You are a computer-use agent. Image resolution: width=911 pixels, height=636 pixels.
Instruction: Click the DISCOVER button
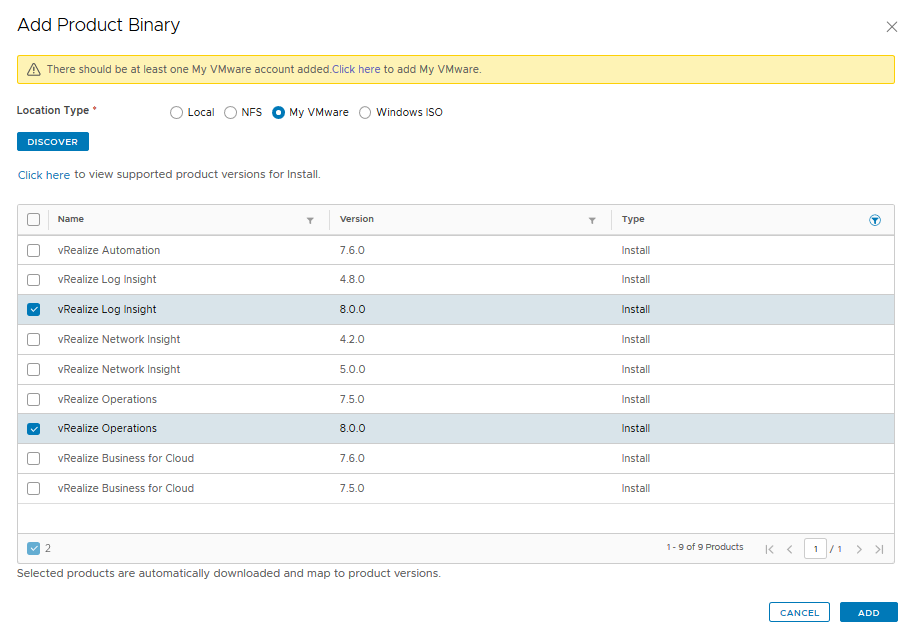pyautogui.click(x=53, y=142)
